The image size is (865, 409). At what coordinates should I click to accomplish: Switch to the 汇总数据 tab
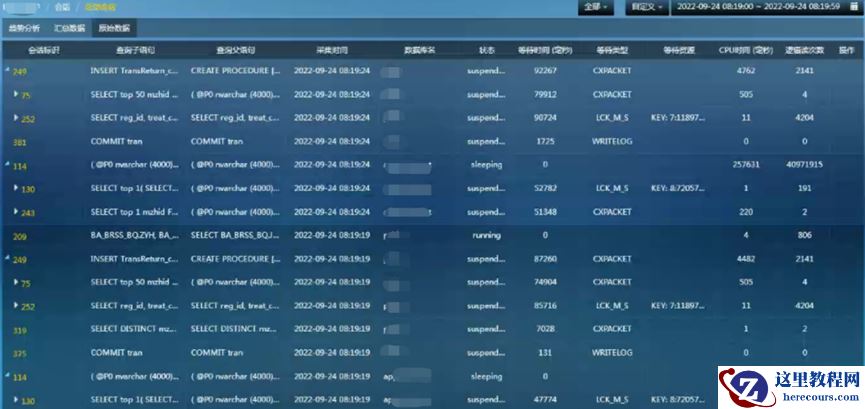[69, 28]
